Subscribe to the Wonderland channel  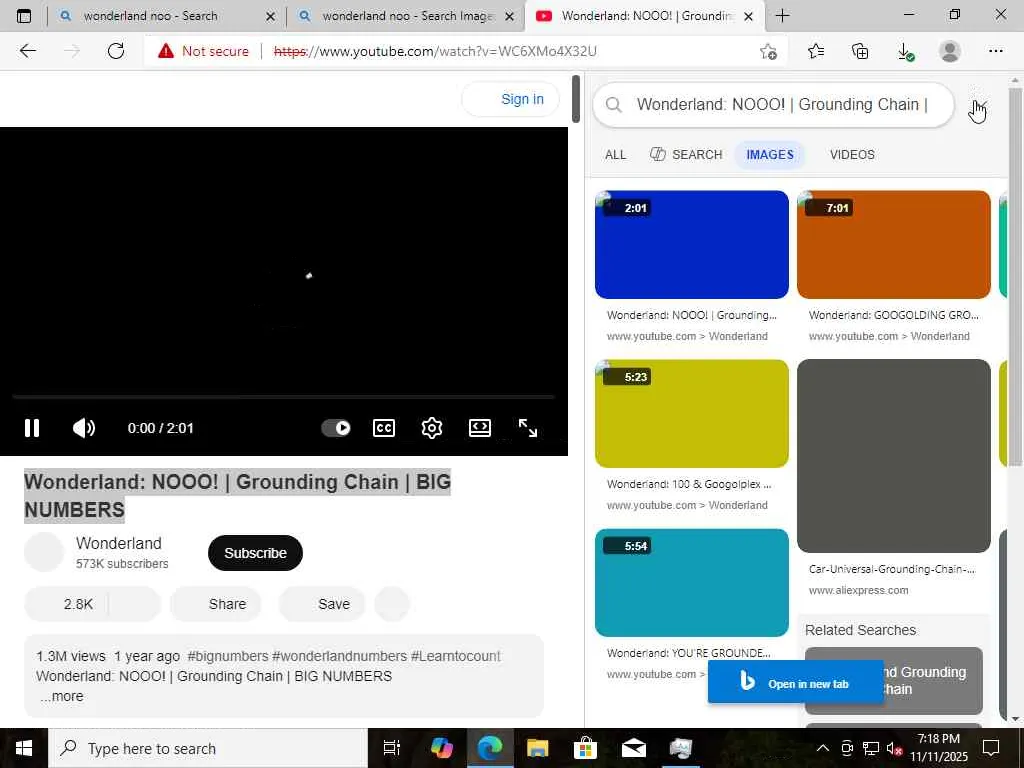tap(255, 552)
